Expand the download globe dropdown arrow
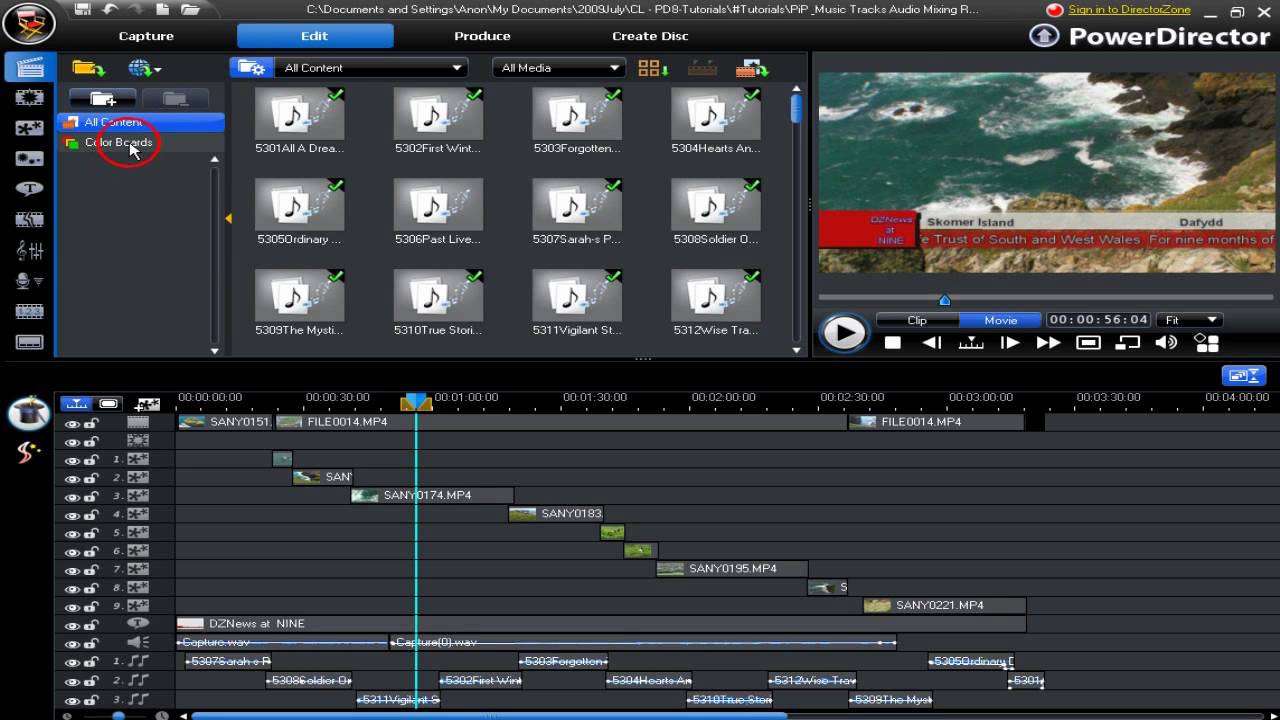Screen dimensions: 1280x720 (157, 69)
